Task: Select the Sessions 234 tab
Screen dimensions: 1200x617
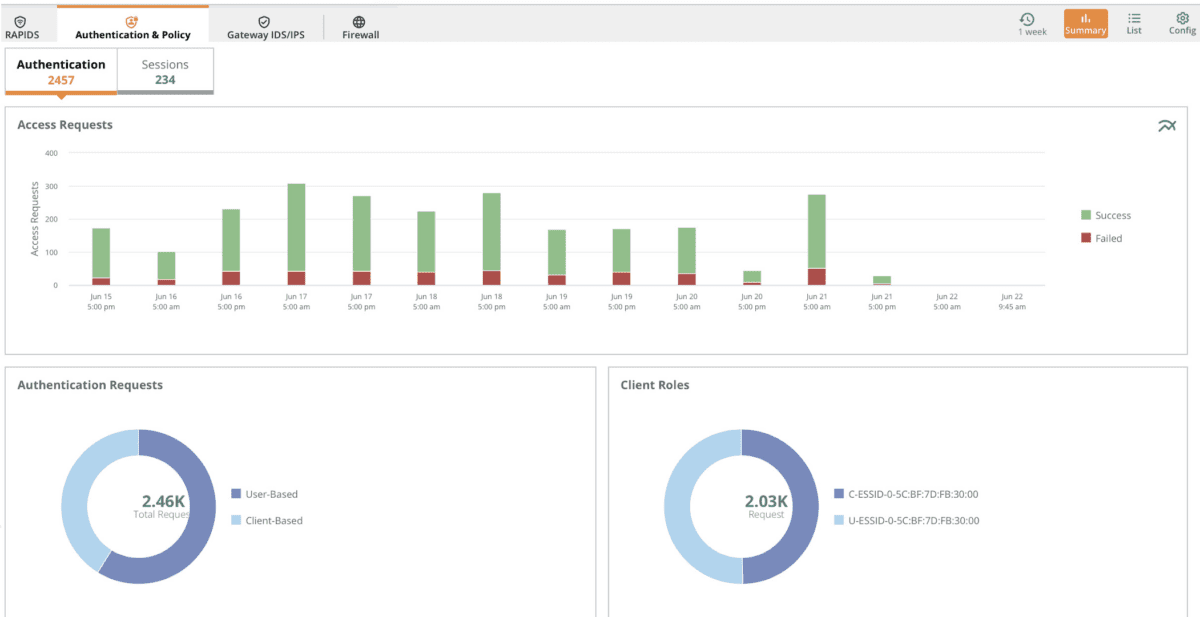Action: tap(165, 71)
